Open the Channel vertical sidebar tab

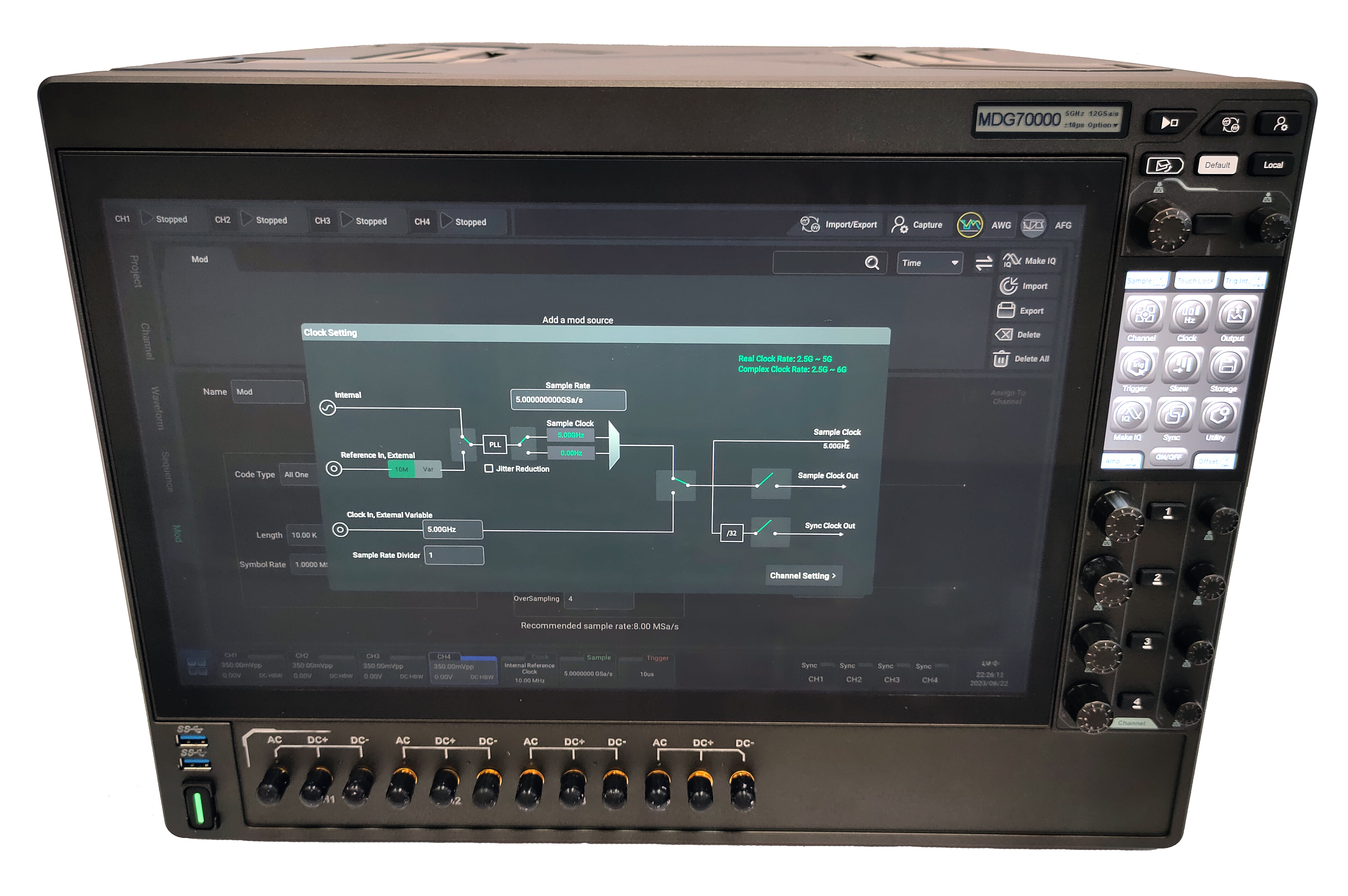click(147, 341)
